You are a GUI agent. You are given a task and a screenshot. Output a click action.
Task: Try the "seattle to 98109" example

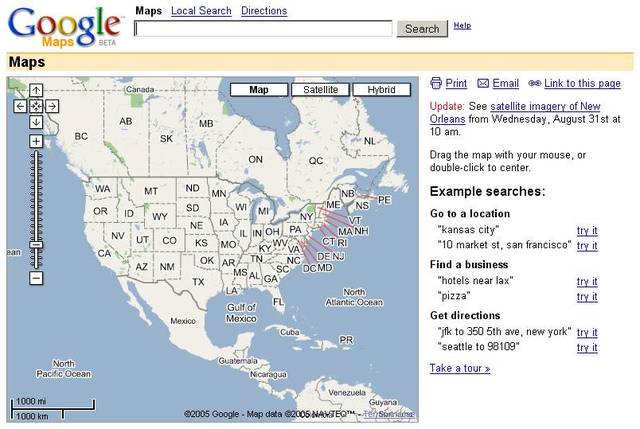tap(587, 348)
